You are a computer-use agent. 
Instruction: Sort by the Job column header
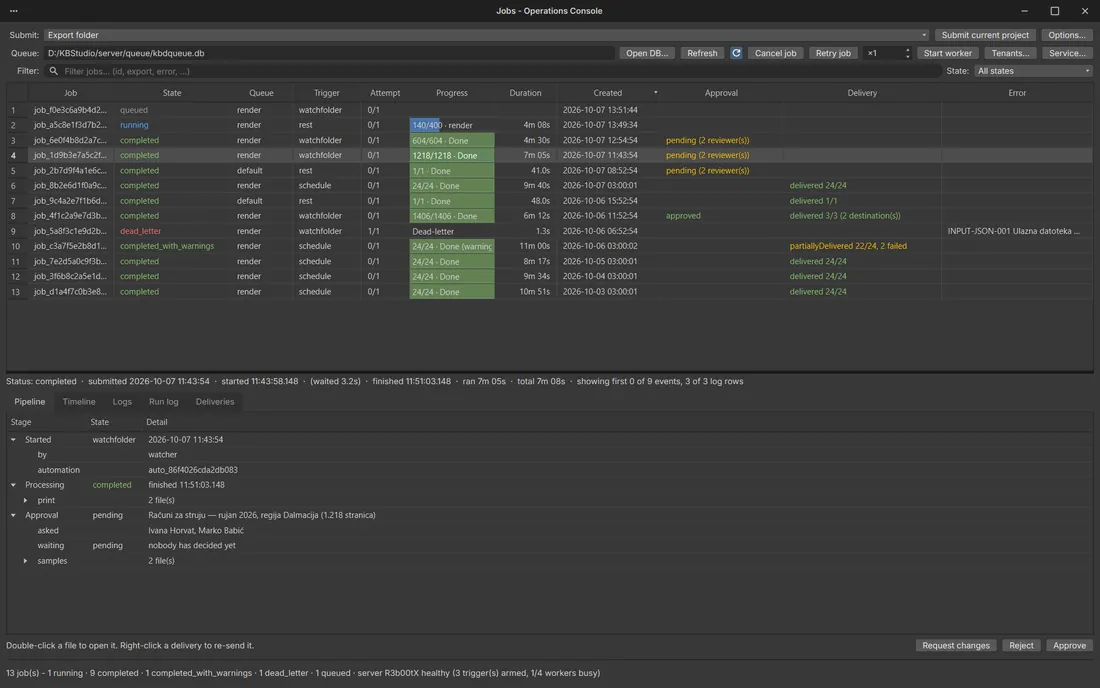(x=70, y=93)
